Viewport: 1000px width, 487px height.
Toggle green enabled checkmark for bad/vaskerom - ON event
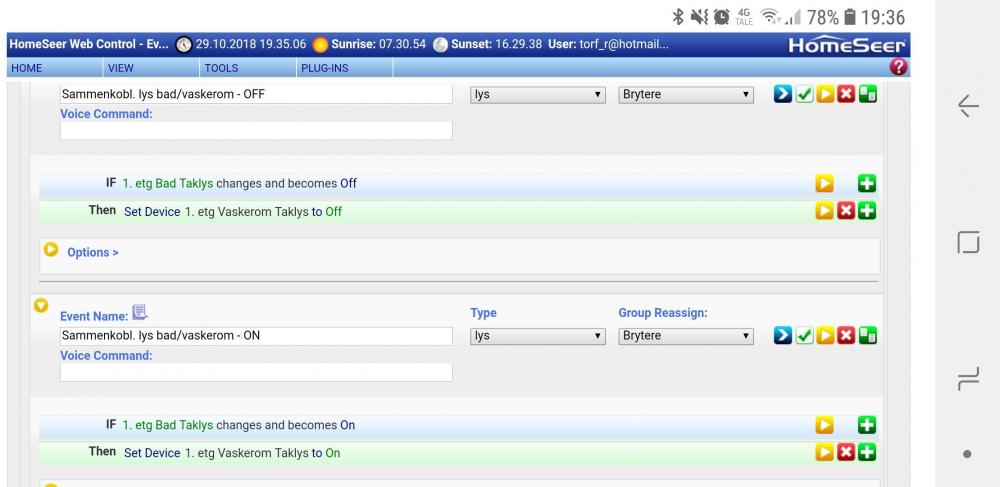pos(804,335)
